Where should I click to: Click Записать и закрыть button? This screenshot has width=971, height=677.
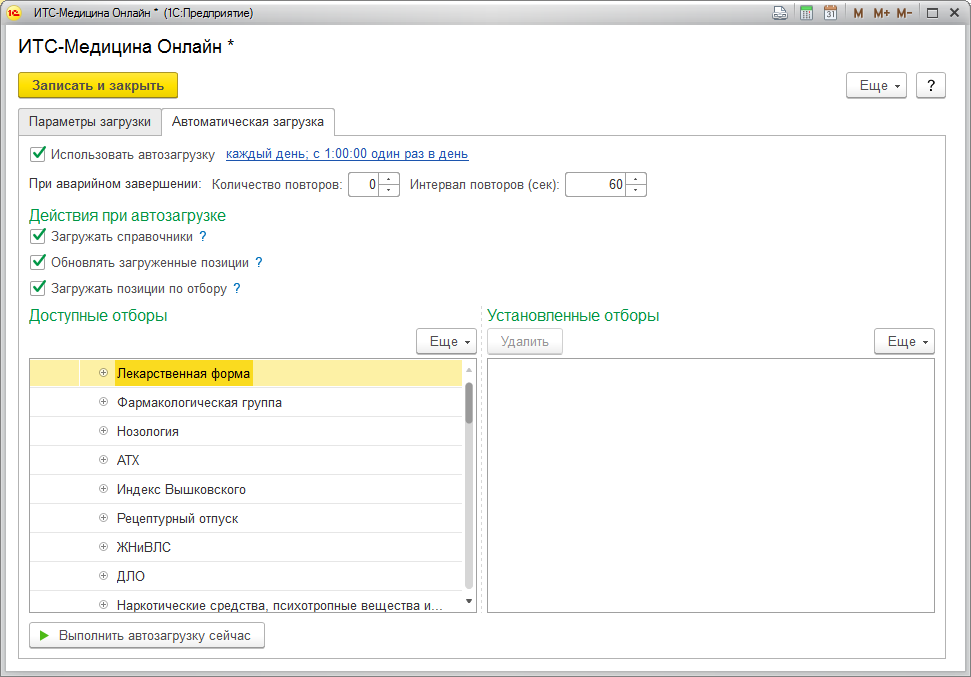(98, 85)
